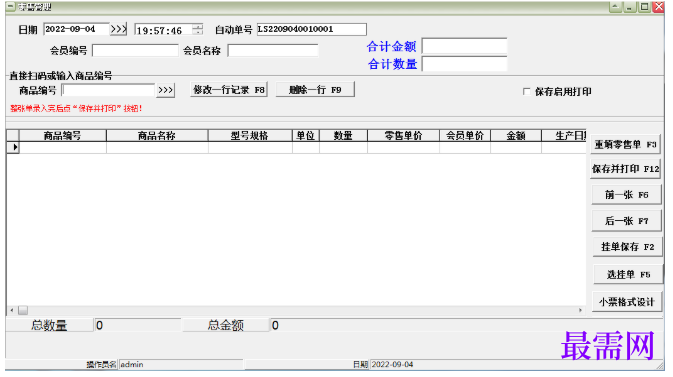Click the 商品名称 column header
The image size is (673, 377).
pos(157,136)
